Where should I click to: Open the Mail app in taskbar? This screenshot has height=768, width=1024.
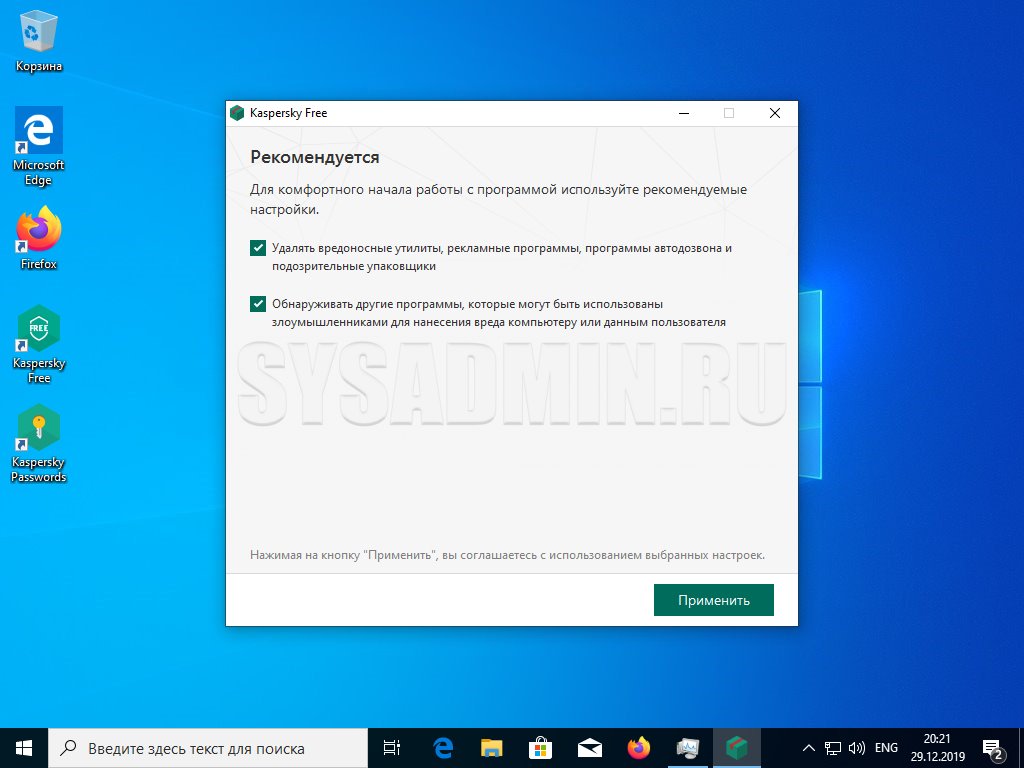[589, 747]
